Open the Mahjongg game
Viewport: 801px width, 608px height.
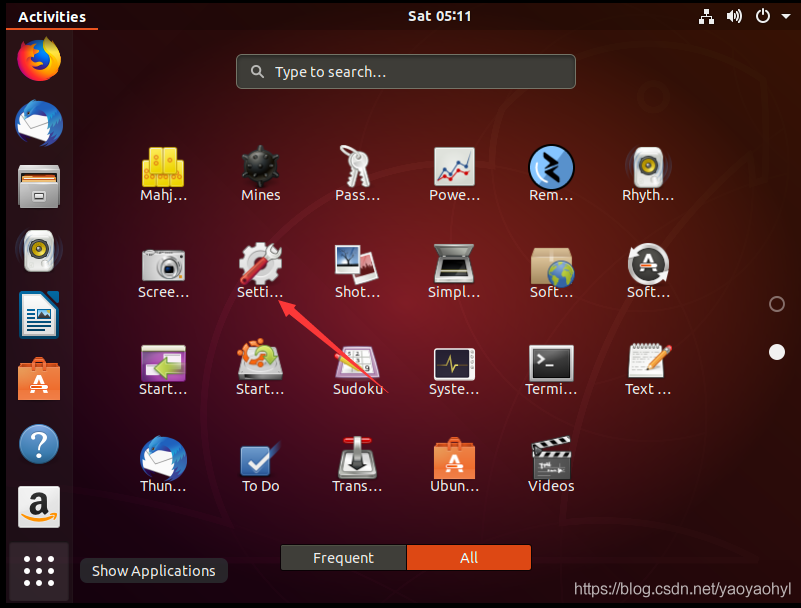(x=163, y=174)
